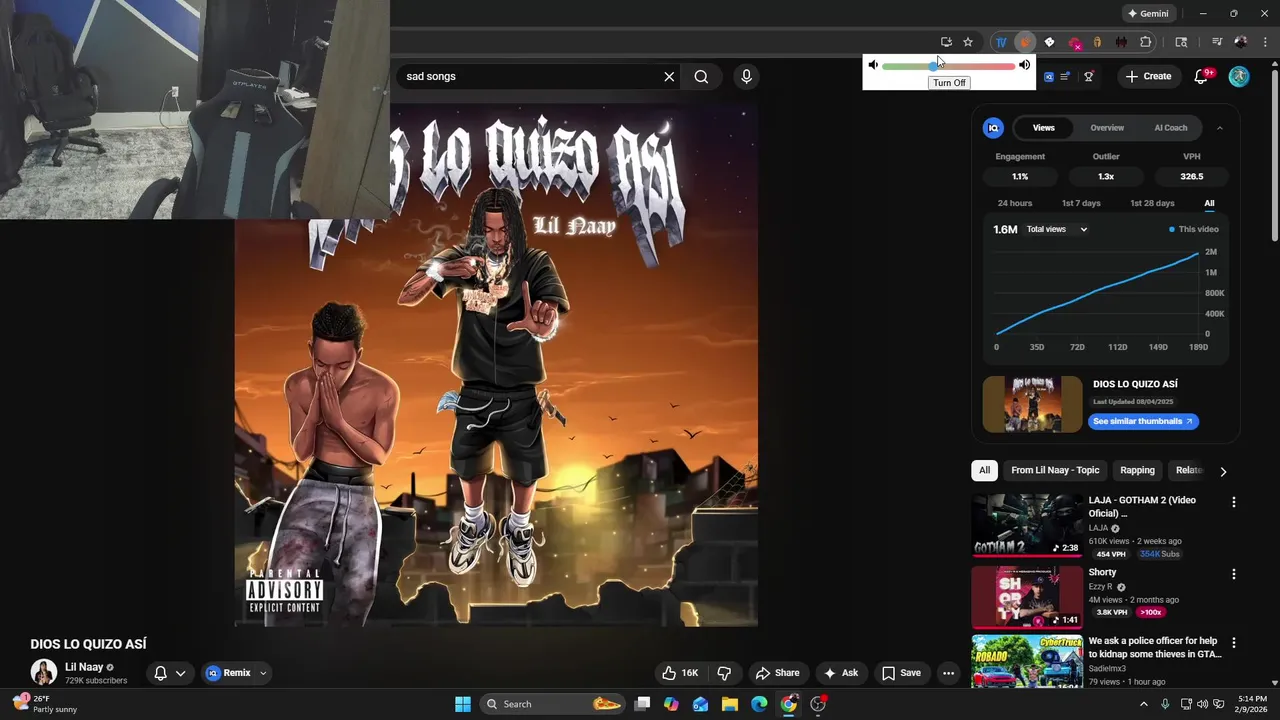Image resolution: width=1280 pixels, height=720 pixels.
Task: Open the list icon next to IQ badge
Action: (1065, 77)
